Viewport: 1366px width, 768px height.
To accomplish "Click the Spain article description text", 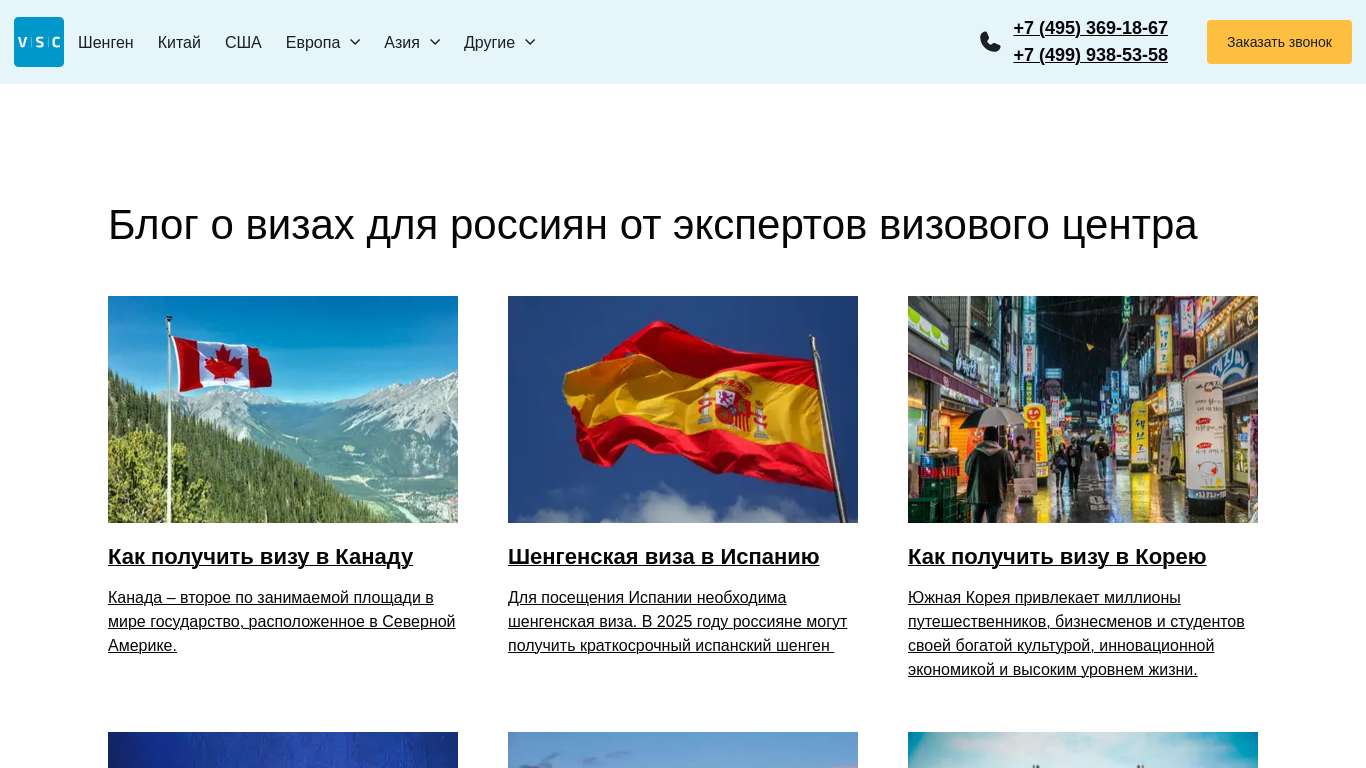I will pos(677,621).
